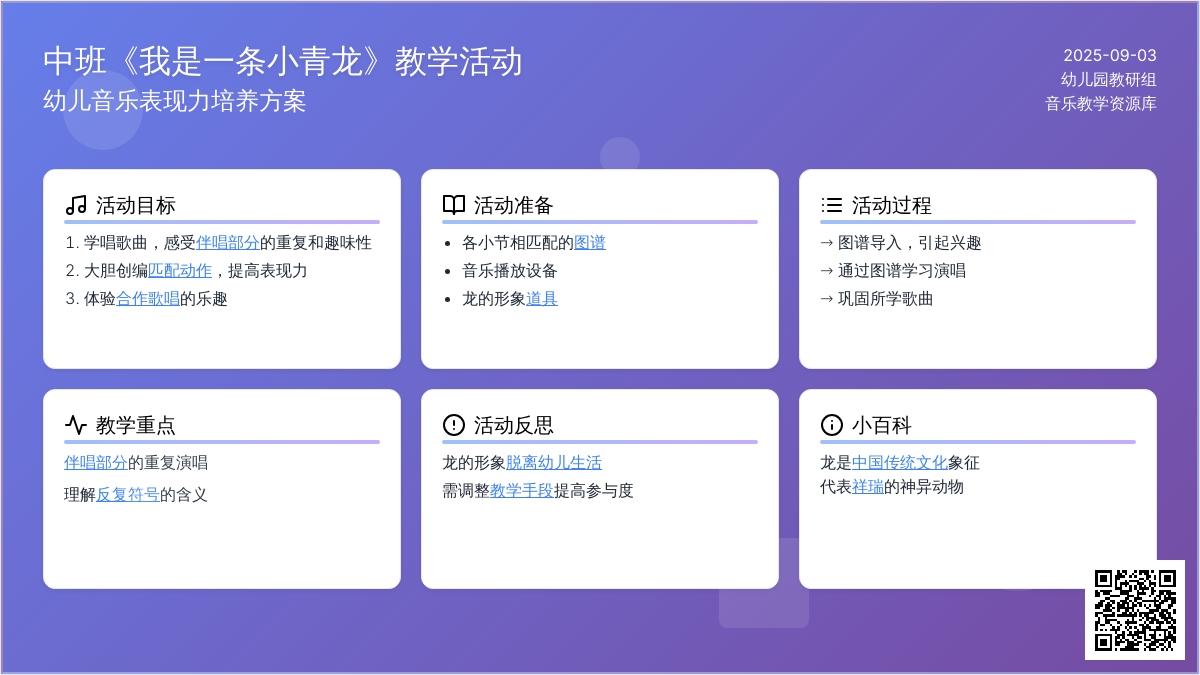The height and width of the screenshot is (675, 1200).
Task: Click the subtitle 幼儿音乐表现力培养方案
Action: click(x=175, y=101)
